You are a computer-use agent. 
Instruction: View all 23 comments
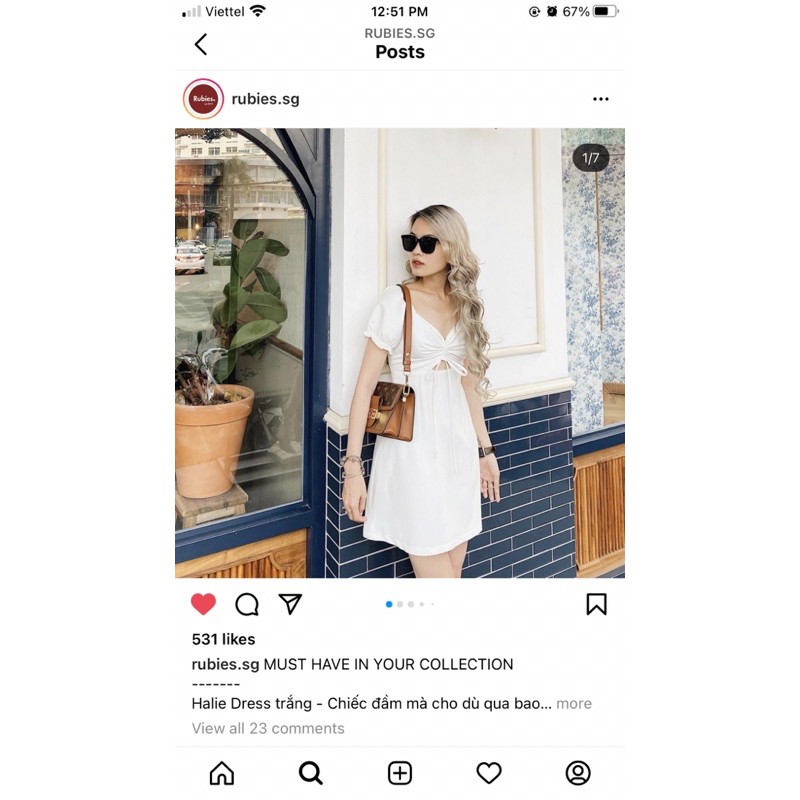click(x=268, y=728)
